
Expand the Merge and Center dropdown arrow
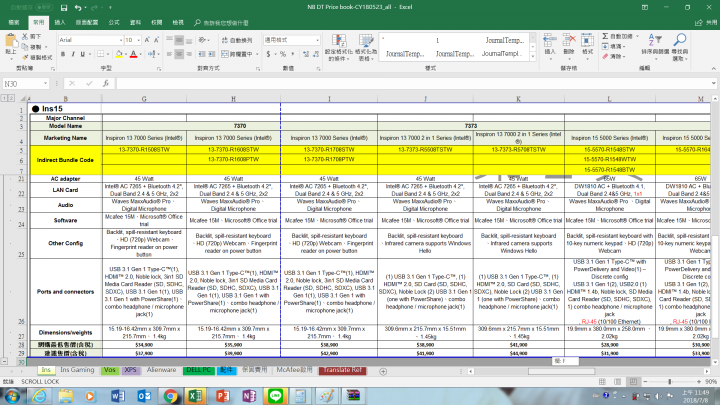tap(256, 54)
